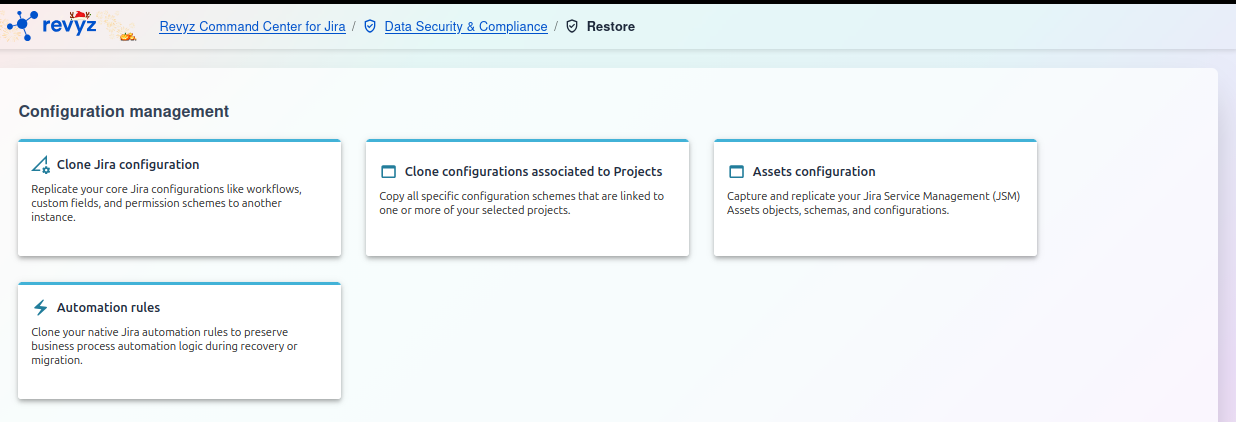Open the Revyz Command Center for Jira link
This screenshot has width=1236, height=422.
click(x=252, y=27)
